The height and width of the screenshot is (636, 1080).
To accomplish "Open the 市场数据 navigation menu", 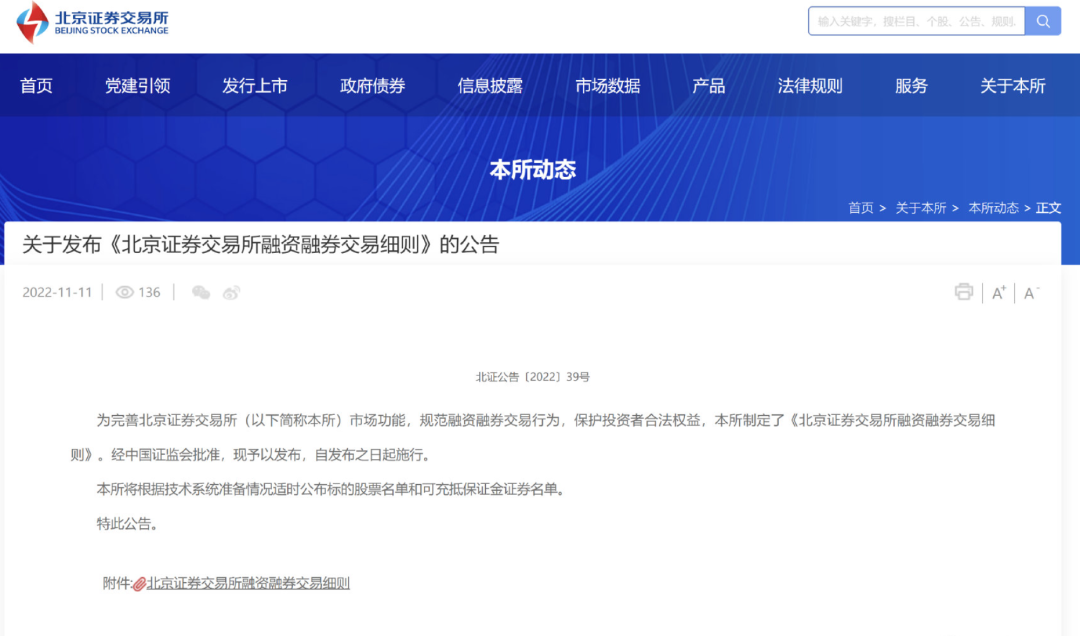I will (x=608, y=85).
